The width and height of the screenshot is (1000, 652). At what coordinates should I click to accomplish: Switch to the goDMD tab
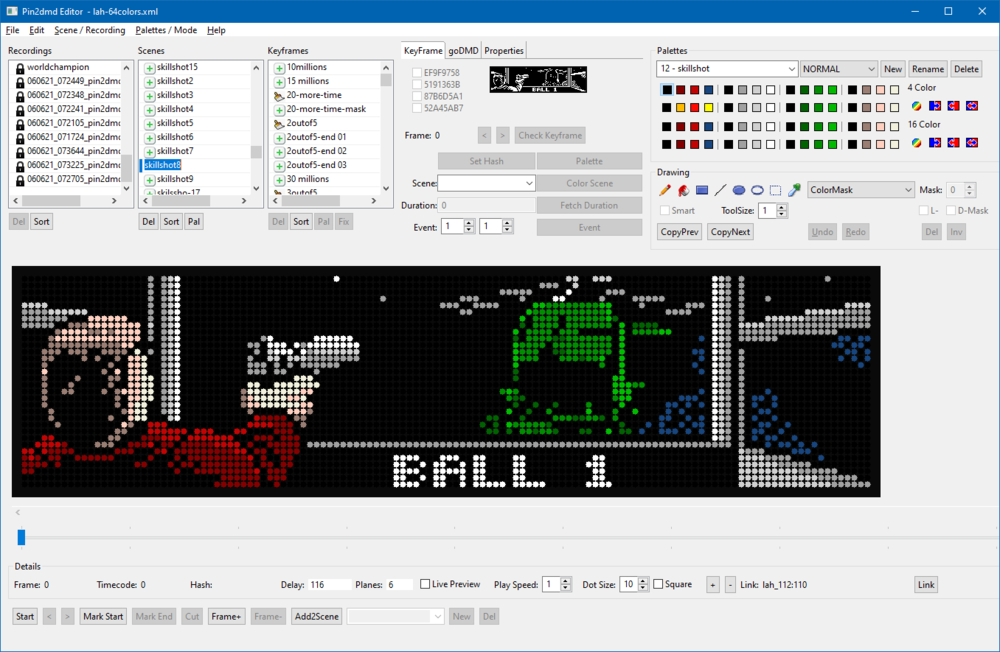click(463, 50)
